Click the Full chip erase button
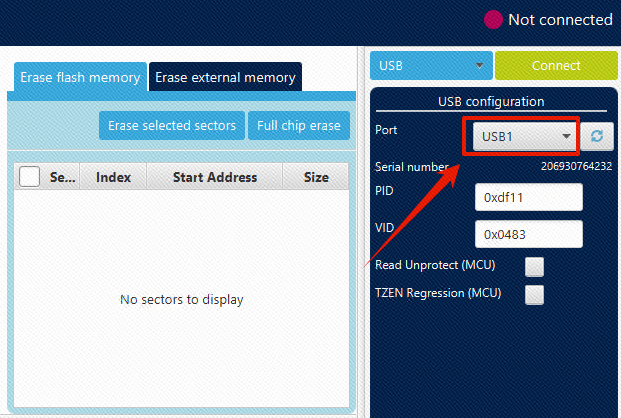Viewport: 621px width, 418px height. (298, 126)
